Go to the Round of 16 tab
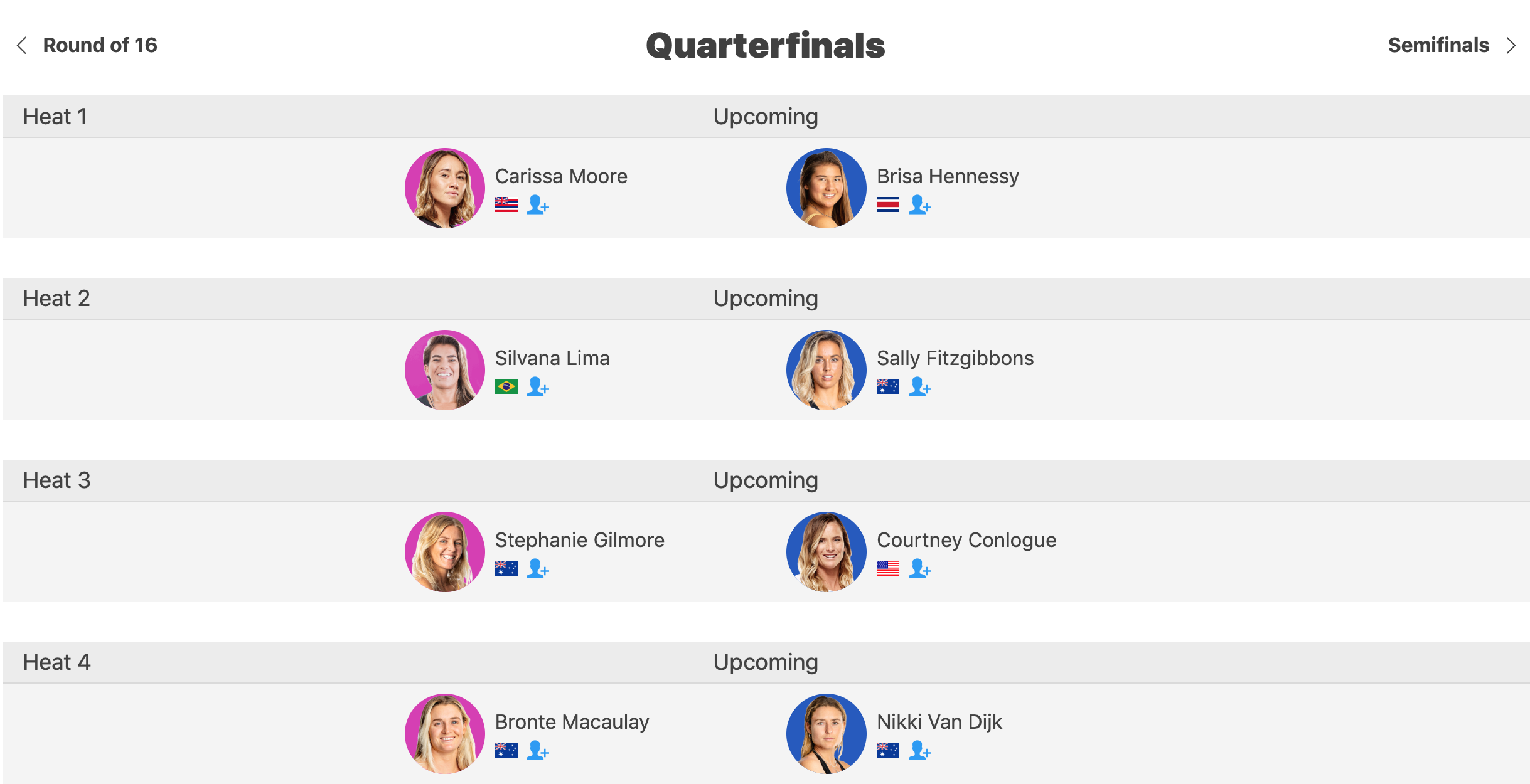The height and width of the screenshot is (784, 1530). pyautogui.click(x=100, y=45)
